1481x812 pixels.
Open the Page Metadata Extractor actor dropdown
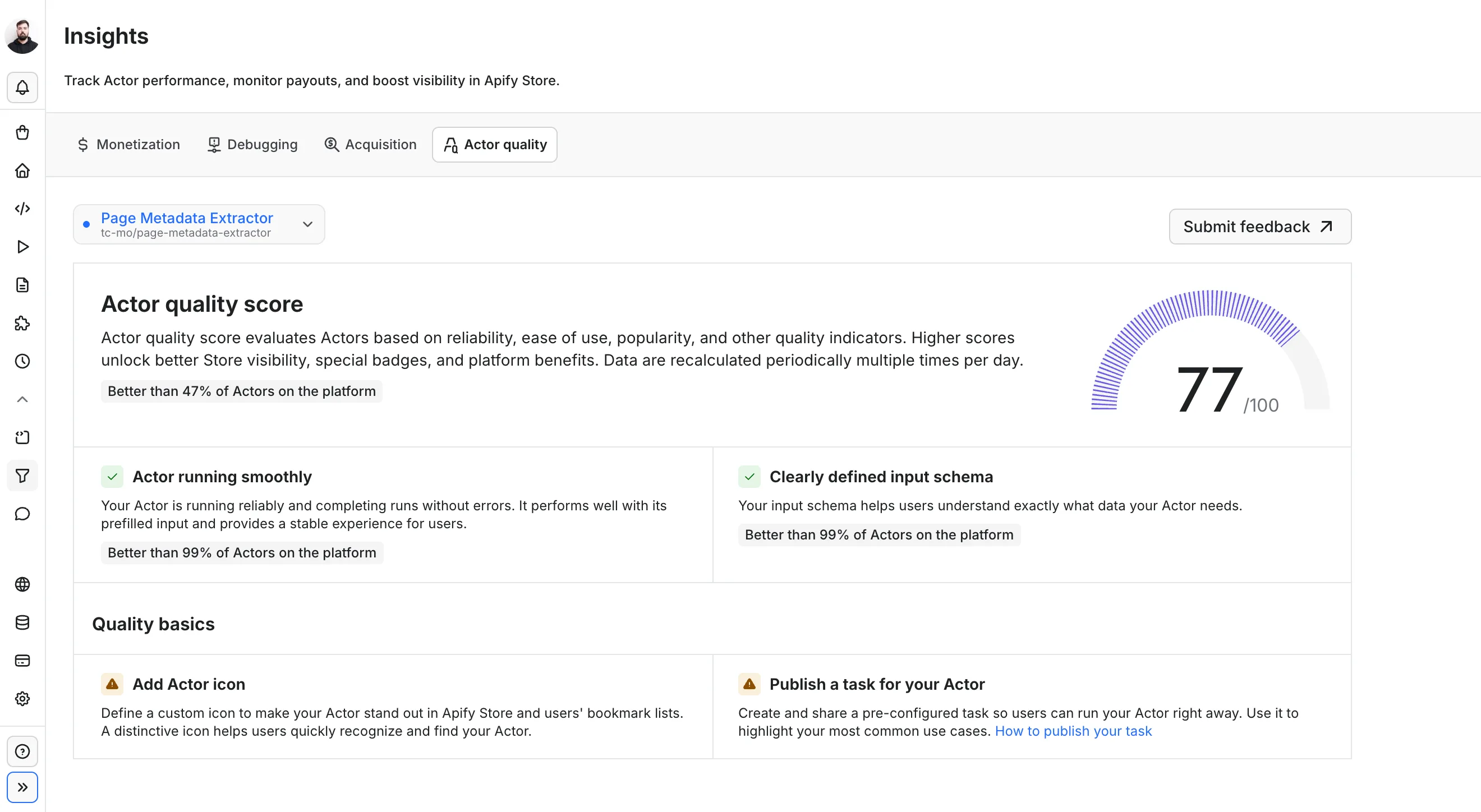click(x=199, y=224)
